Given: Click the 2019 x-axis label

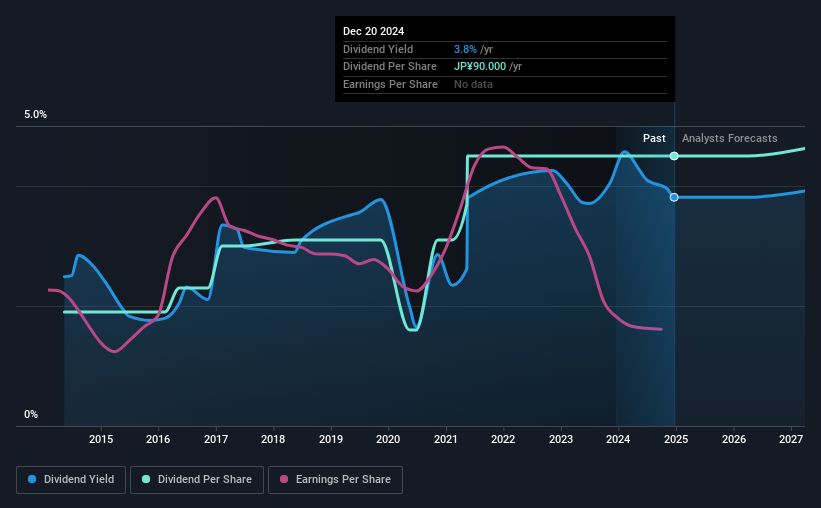Looking at the screenshot, I should click(x=331, y=439).
